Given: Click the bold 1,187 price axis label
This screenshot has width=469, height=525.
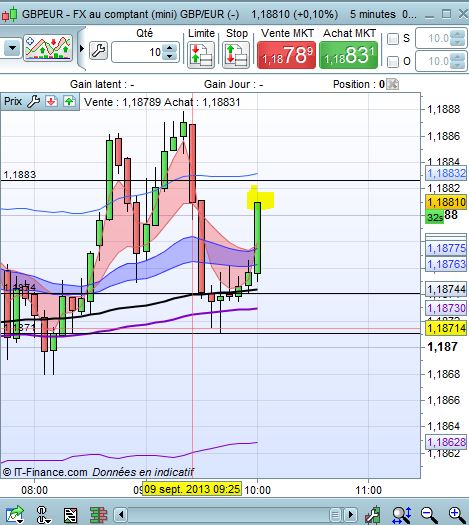Looking at the screenshot, I should click(x=442, y=347).
